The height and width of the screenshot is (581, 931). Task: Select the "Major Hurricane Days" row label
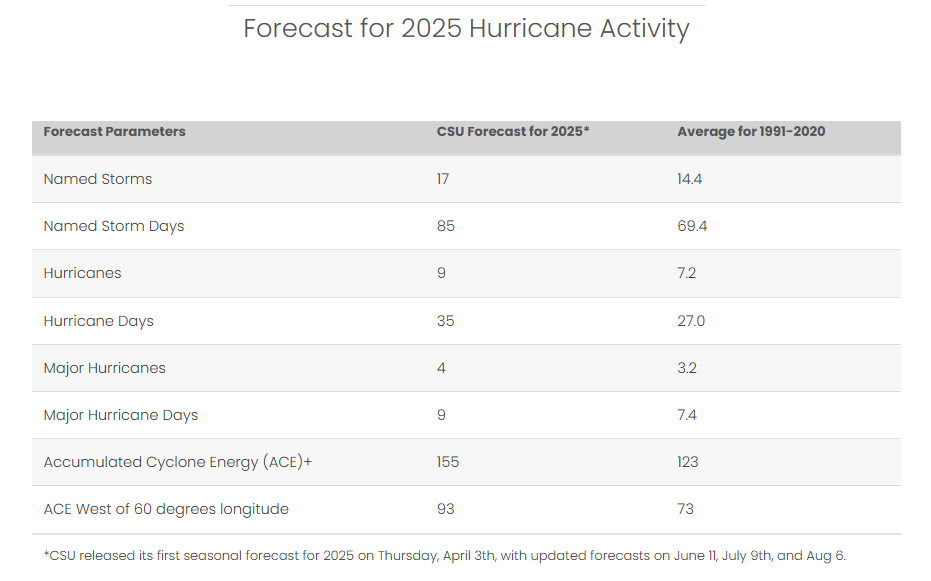121,415
